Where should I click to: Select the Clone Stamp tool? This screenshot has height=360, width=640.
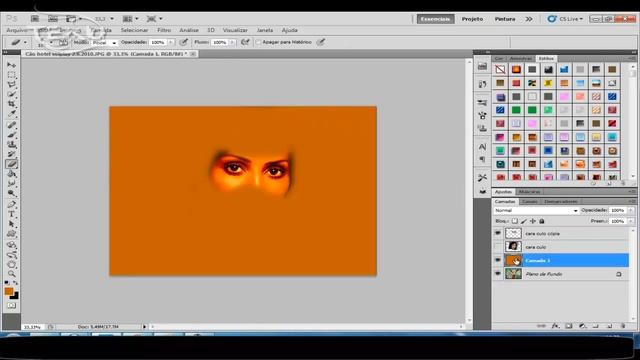11,144
